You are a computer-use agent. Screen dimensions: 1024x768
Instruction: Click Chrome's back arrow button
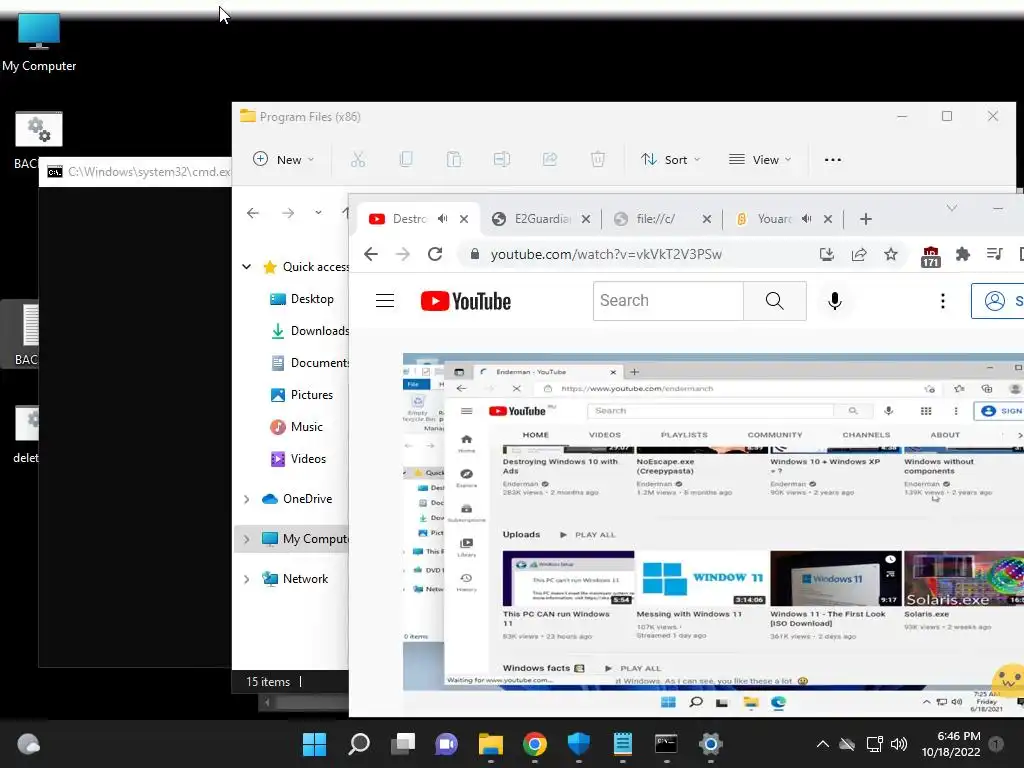click(371, 254)
